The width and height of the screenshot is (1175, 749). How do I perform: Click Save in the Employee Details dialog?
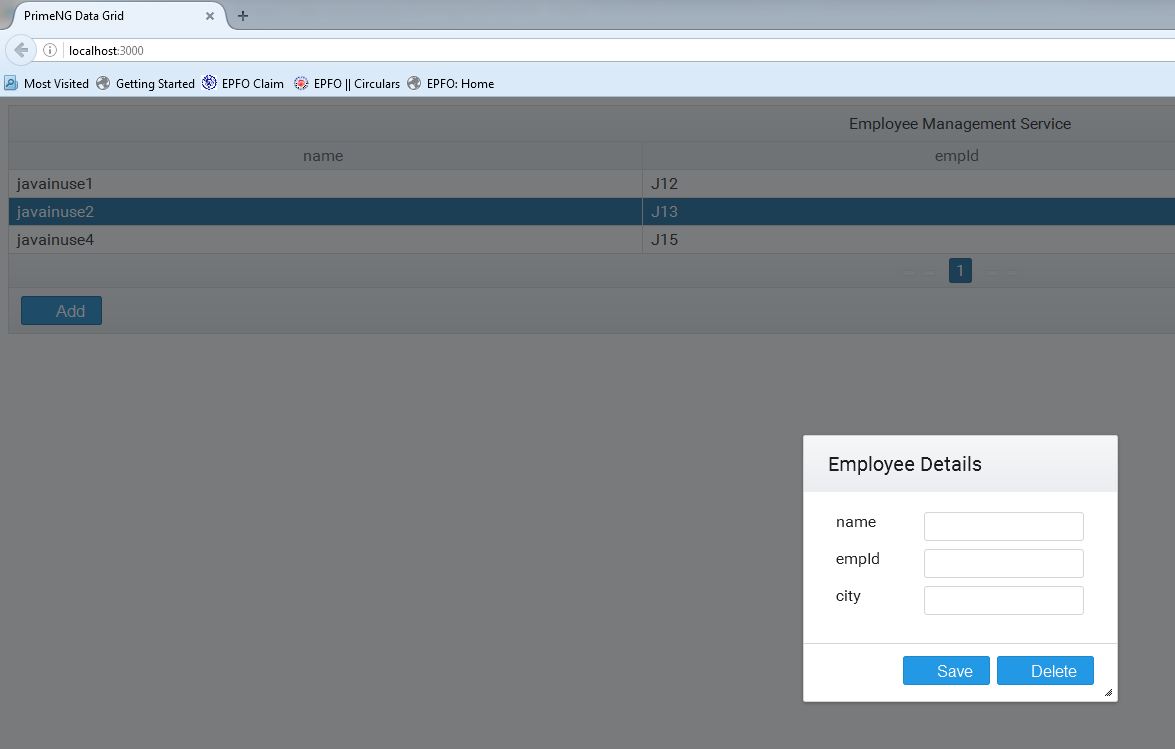coord(946,670)
